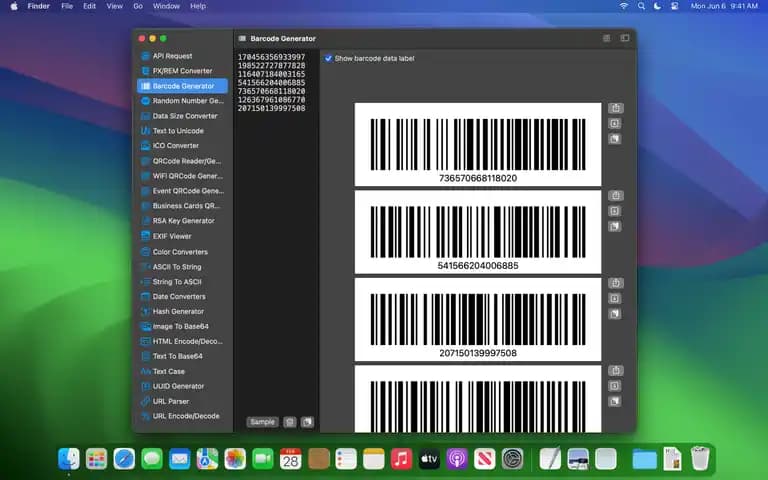Open Date Converters tool

click(182, 296)
